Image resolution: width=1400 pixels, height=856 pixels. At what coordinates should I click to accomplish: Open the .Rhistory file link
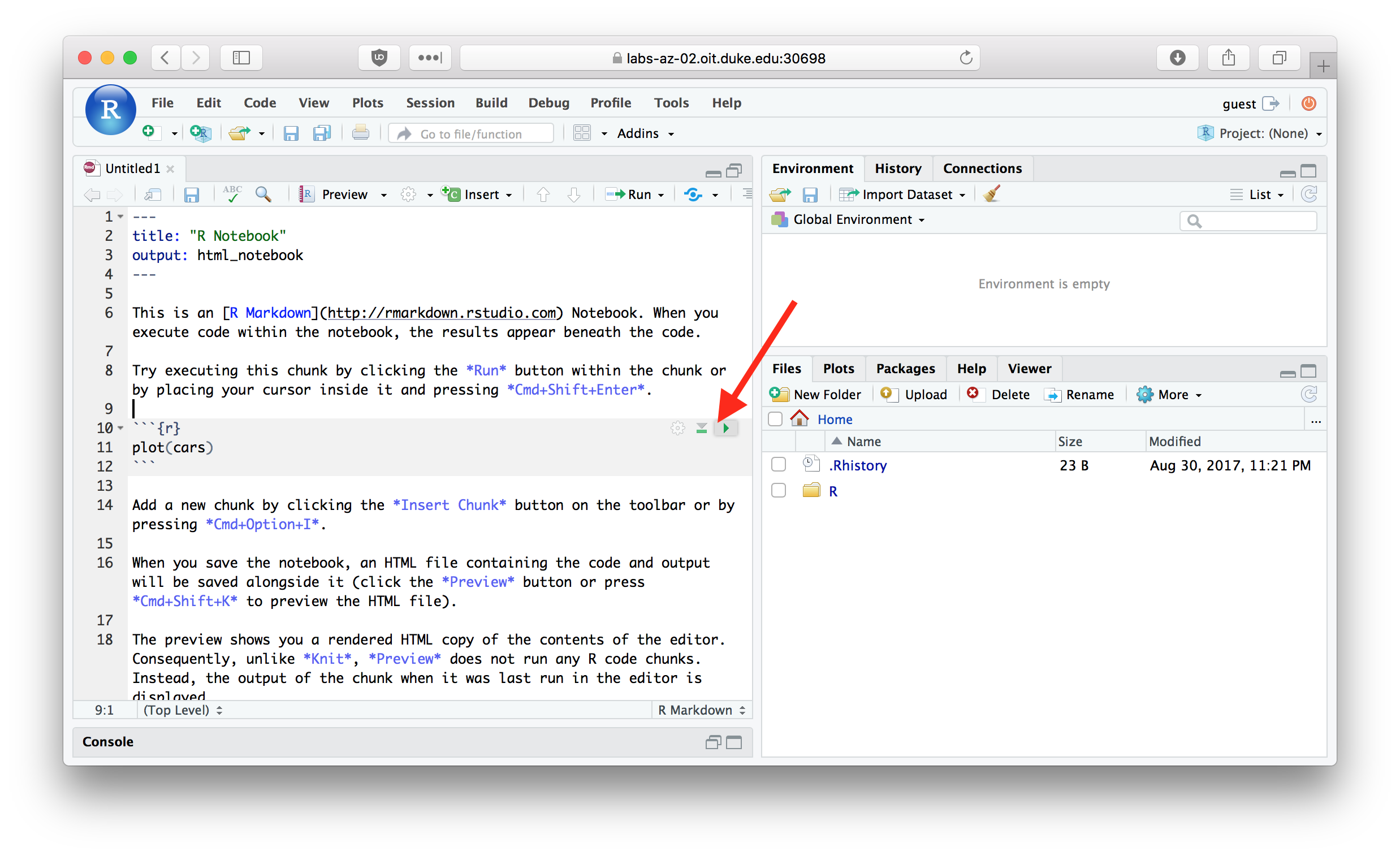coord(857,465)
